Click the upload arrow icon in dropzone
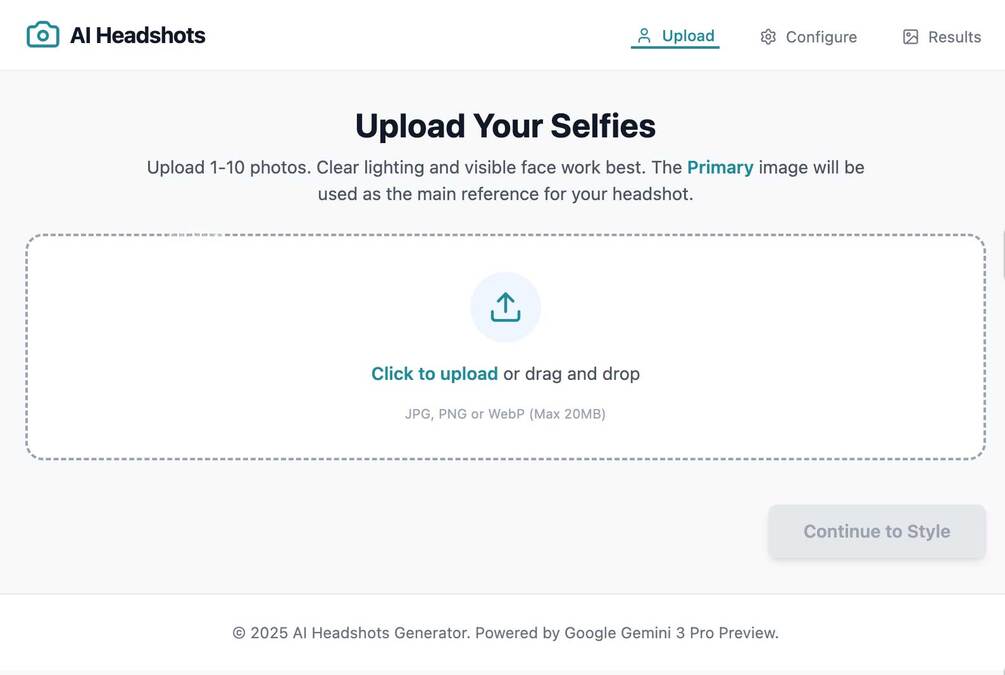This screenshot has height=675, width=1005. pos(505,307)
